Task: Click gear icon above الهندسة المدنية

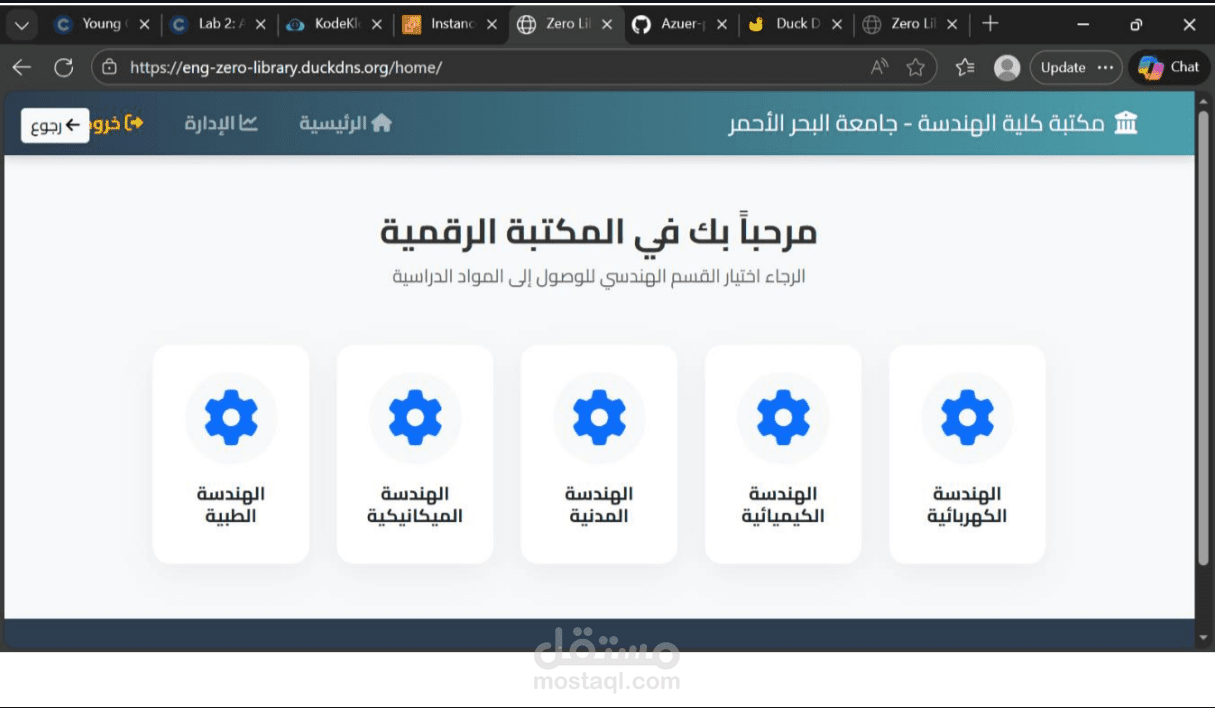Action: pyautogui.click(x=599, y=418)
